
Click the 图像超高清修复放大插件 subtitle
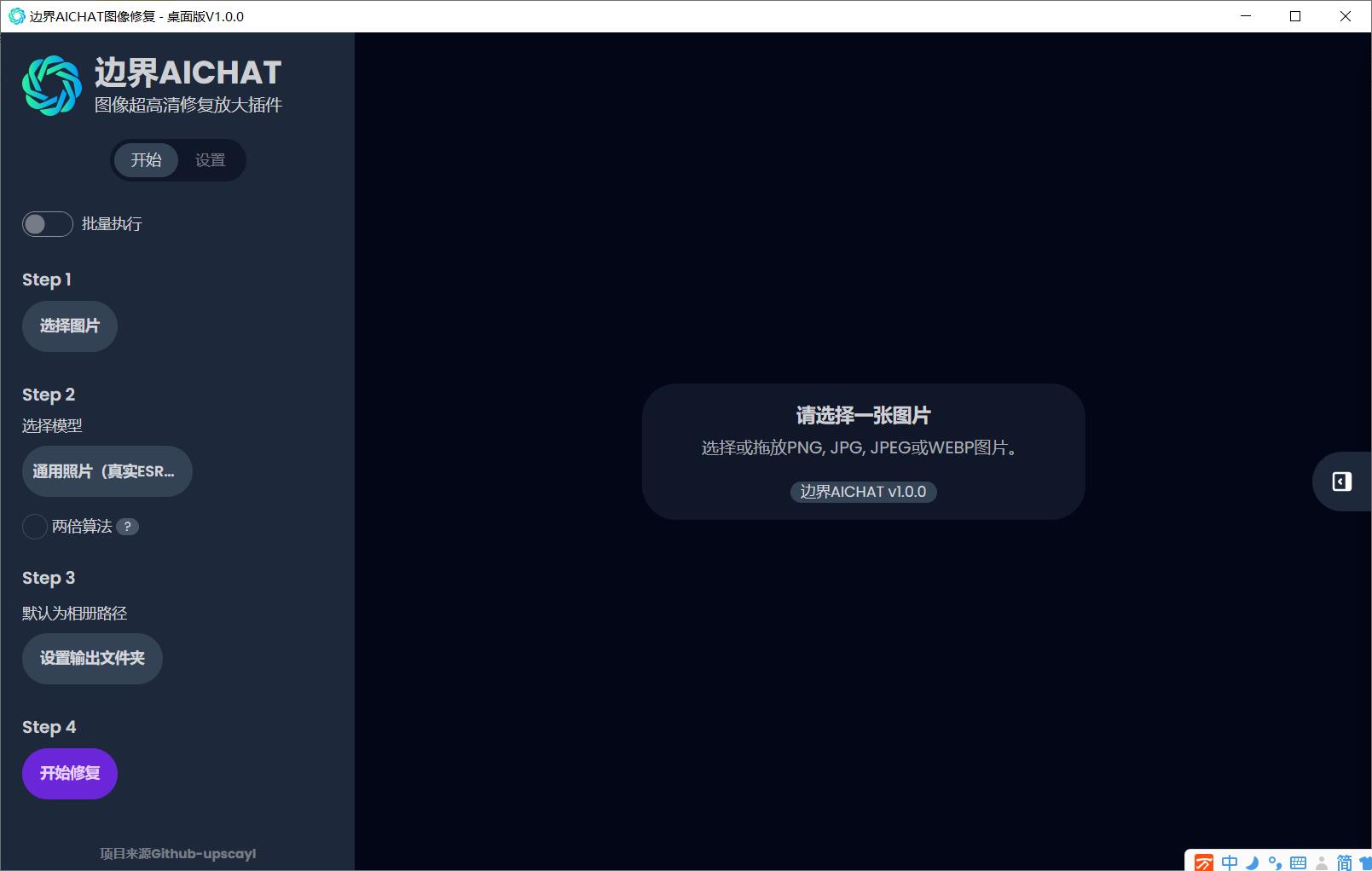tap(188, 105)
